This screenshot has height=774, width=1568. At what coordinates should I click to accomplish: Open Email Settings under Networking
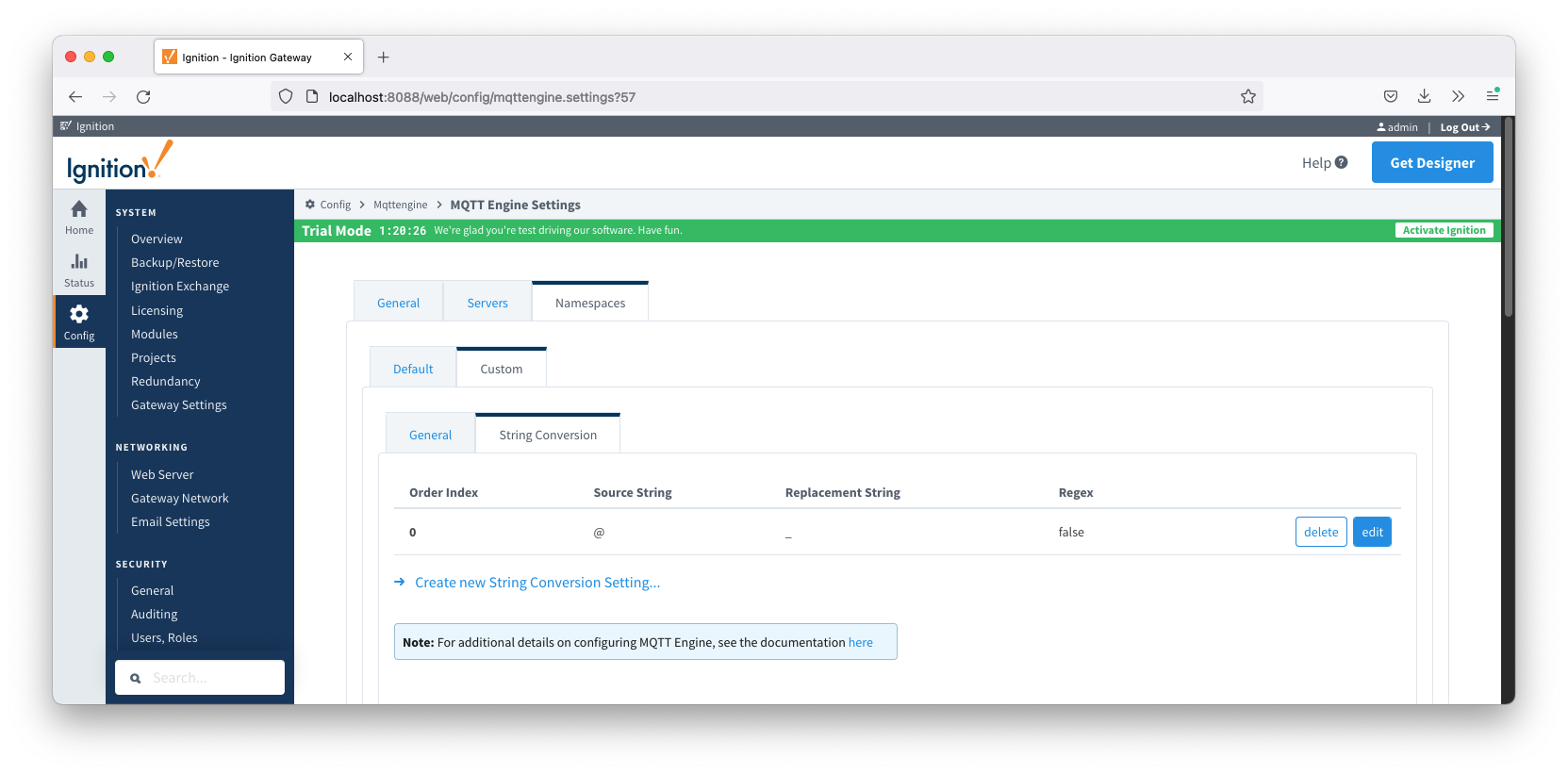tap(171, 521)
